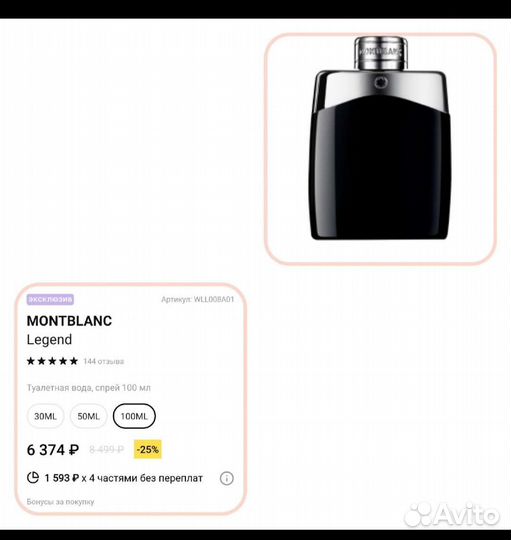Image resolution: width=511 pixels, height=540 pixels.
Task: Click the Montblanc star emblem on bottle
Action: point(381,82)
